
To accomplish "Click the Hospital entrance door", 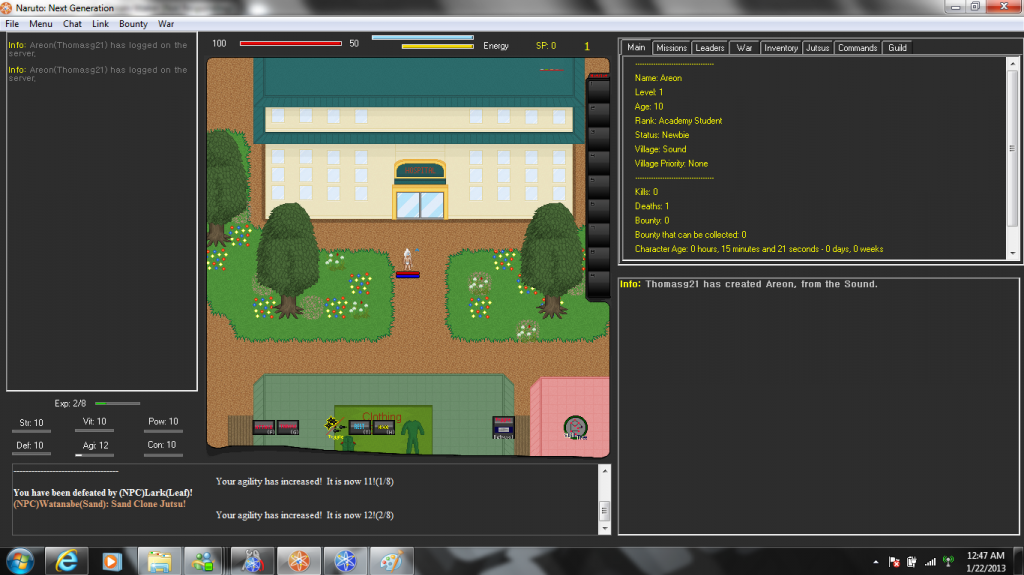I will tap(420, 205).
